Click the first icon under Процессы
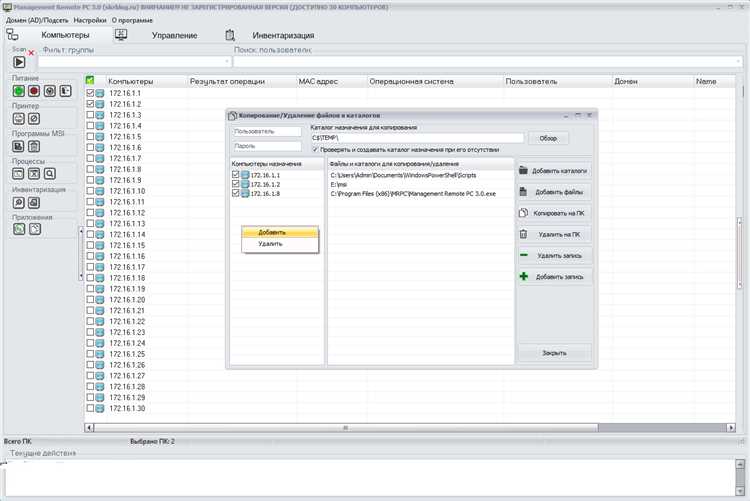This screenshot has width=750, height=501. pos(18,174)
